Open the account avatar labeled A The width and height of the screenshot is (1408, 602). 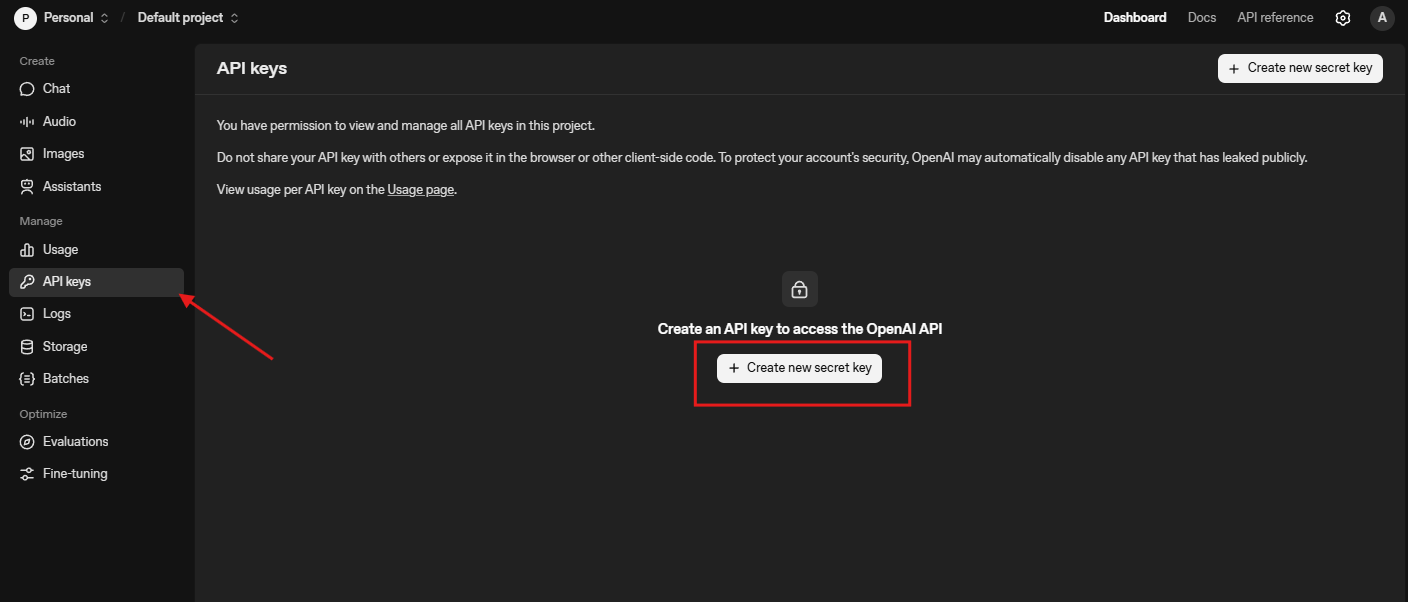pos(1382,18)
